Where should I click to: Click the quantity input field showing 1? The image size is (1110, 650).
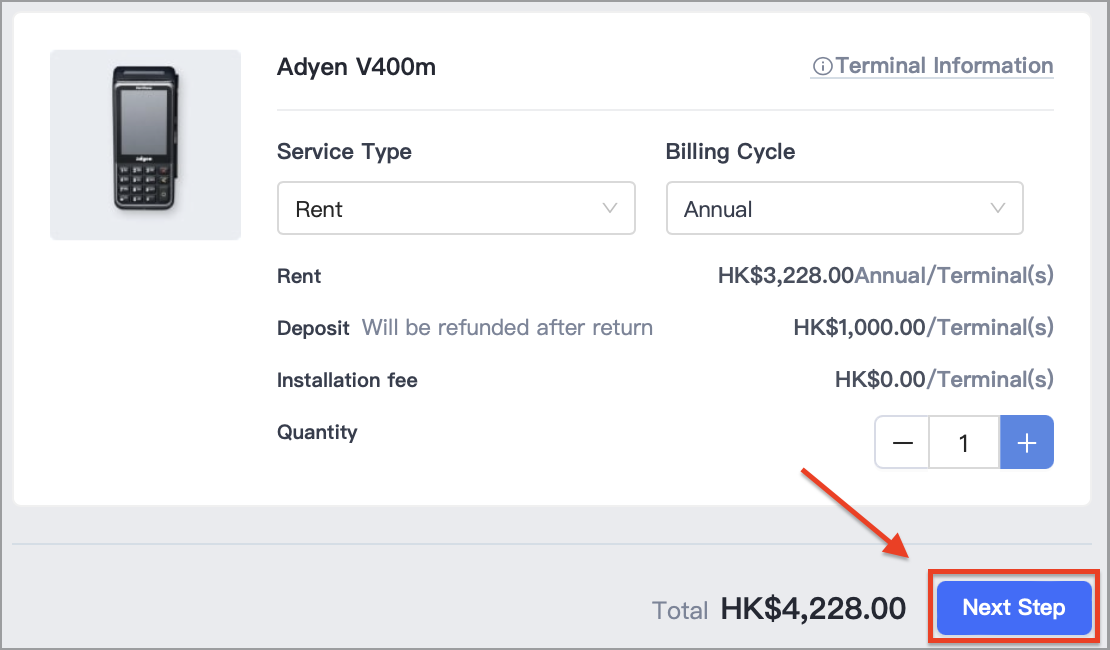pyautogui.click(x=964, y=443)
